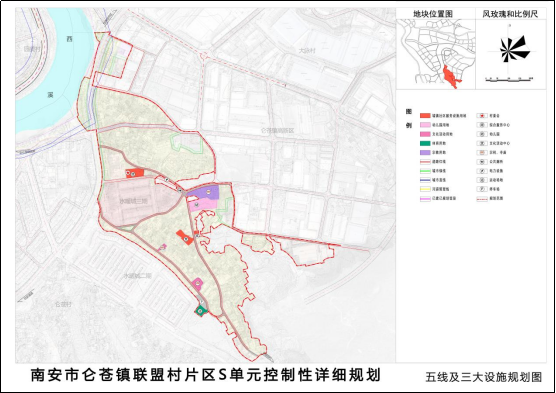Select the facility icon on the southern magenta parcel
Viewport: 556px width, 393px height.
point(197,283)
